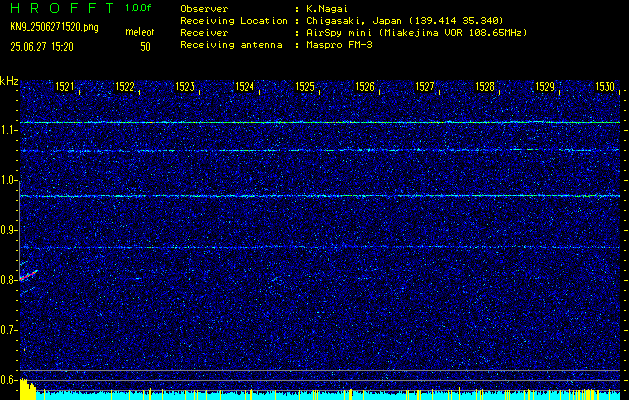Click the 1525 time marker
Screen dimensions: 629x400
click(305, 86)
